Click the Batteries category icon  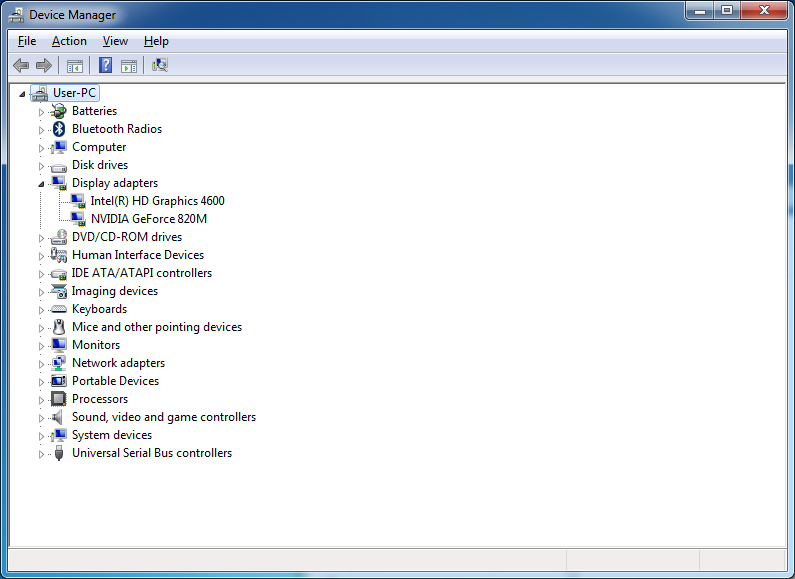coord(59,111)
